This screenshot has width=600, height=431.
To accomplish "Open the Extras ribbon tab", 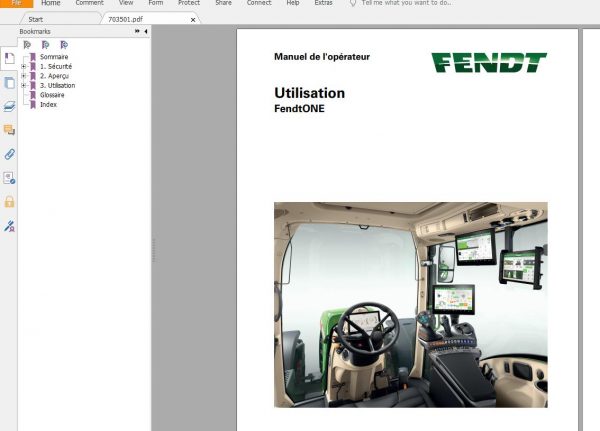I will coord(323,3).
